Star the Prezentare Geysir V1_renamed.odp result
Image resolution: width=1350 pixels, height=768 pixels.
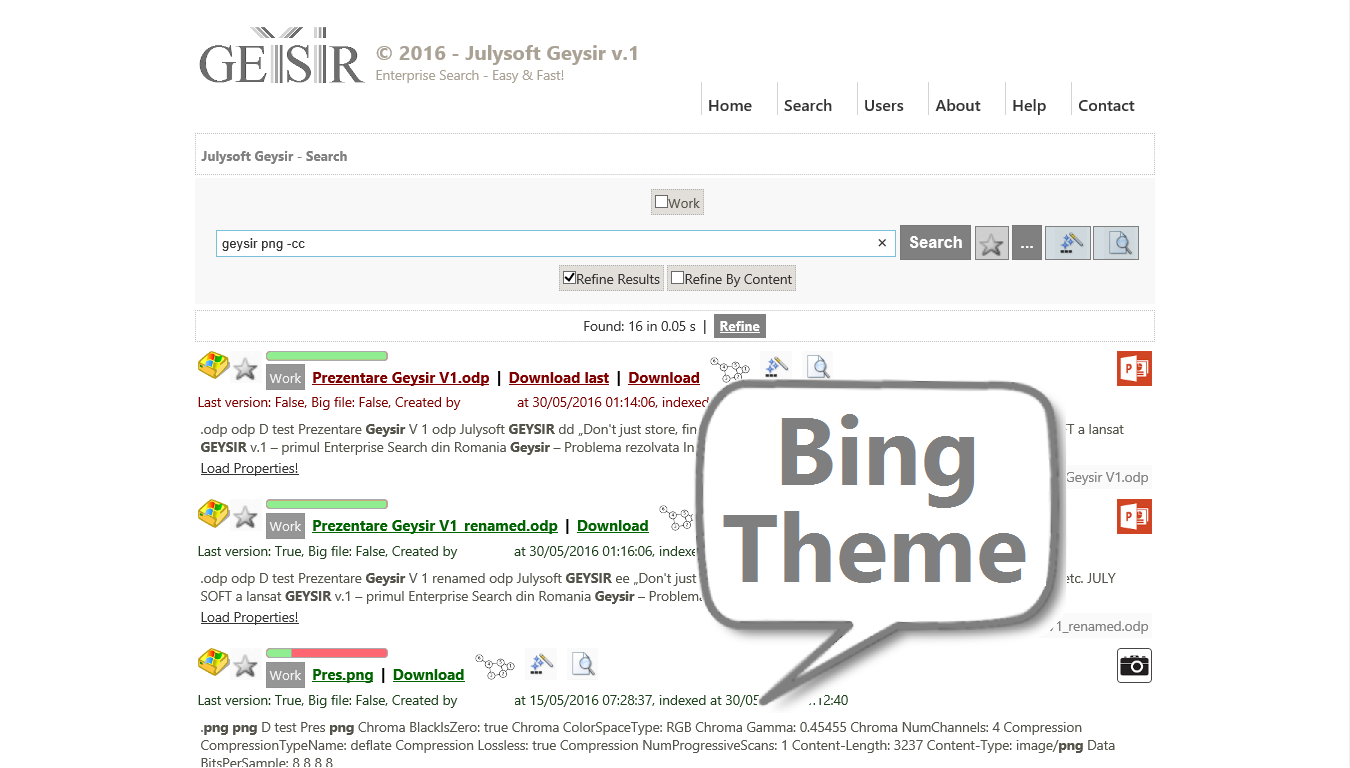pos(245,518)
